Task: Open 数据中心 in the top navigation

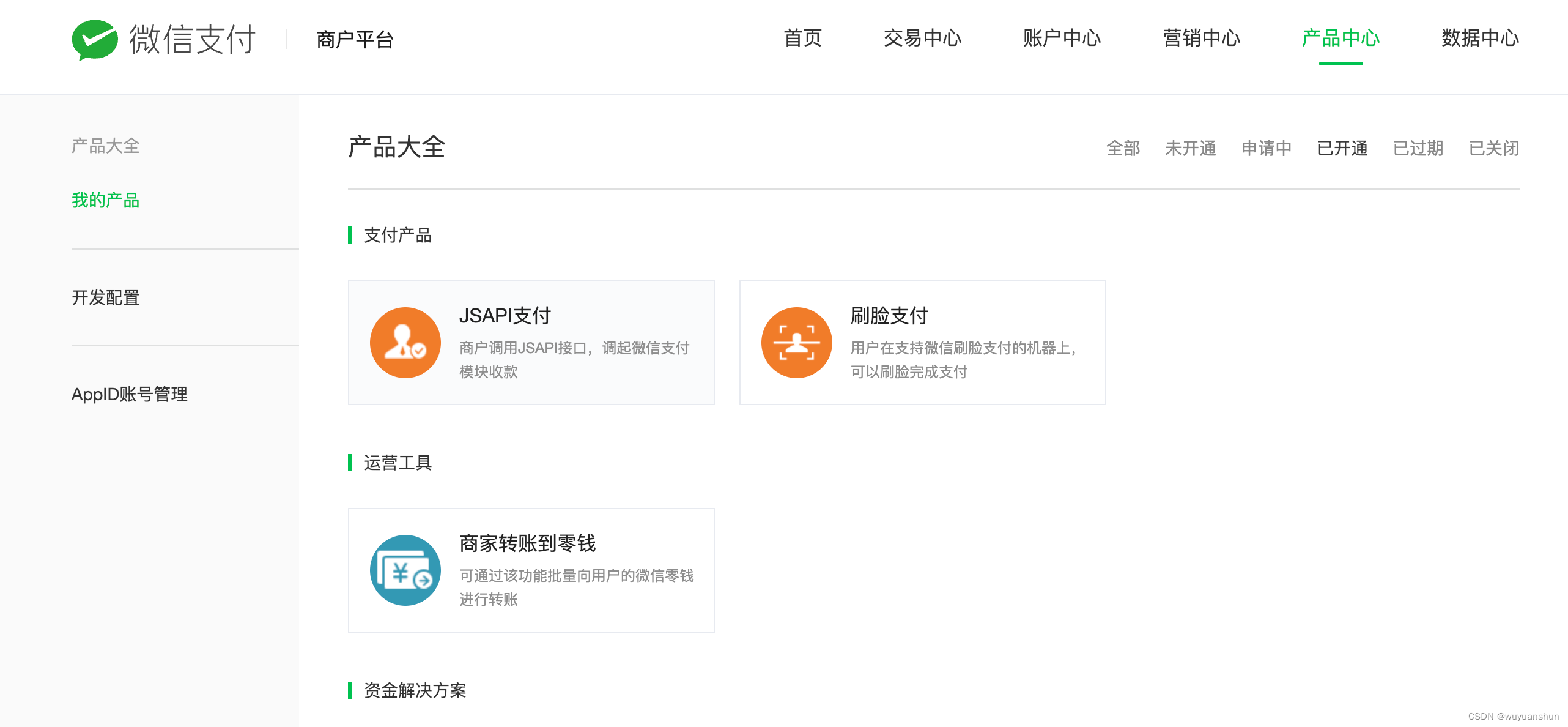Action: coord(1481,38)
